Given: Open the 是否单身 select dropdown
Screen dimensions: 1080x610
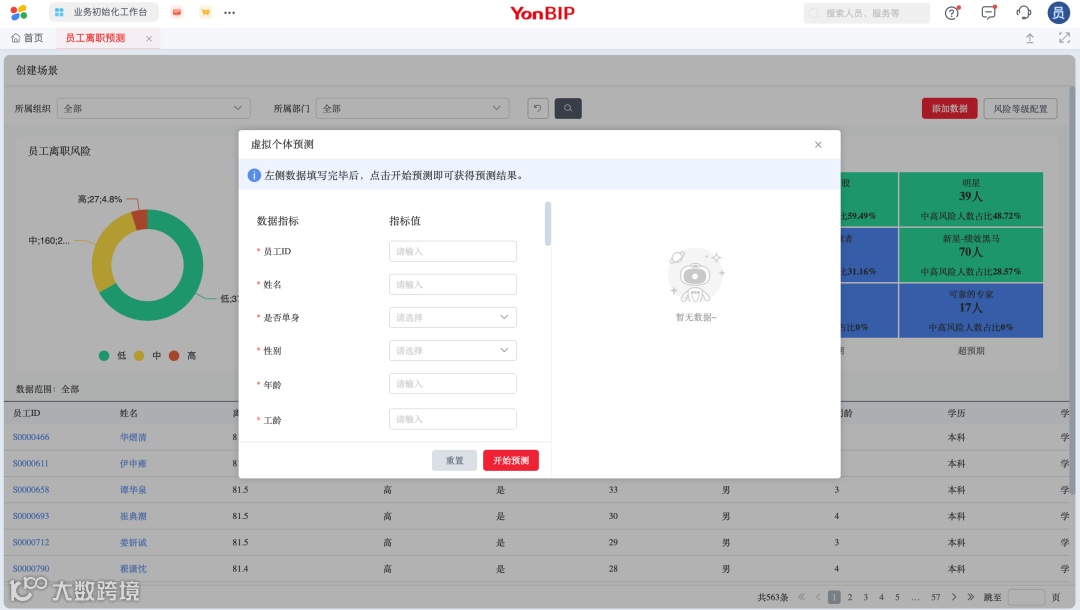Looking at the screenshot, I should point(453,317).
